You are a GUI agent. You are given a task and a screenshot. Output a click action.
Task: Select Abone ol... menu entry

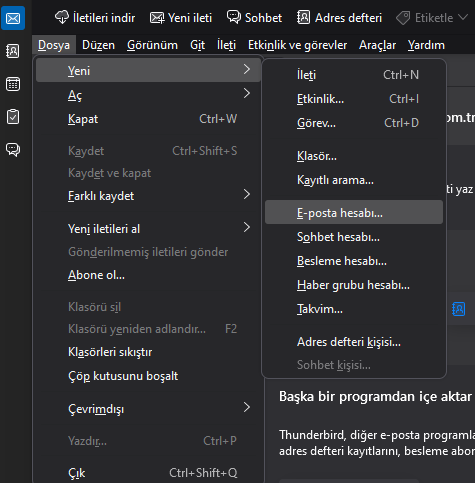148,275
